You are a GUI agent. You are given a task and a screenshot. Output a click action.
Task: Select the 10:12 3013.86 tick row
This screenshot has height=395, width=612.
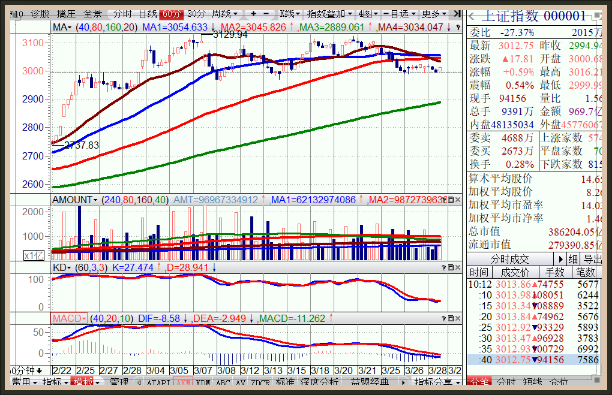[534, 285]
